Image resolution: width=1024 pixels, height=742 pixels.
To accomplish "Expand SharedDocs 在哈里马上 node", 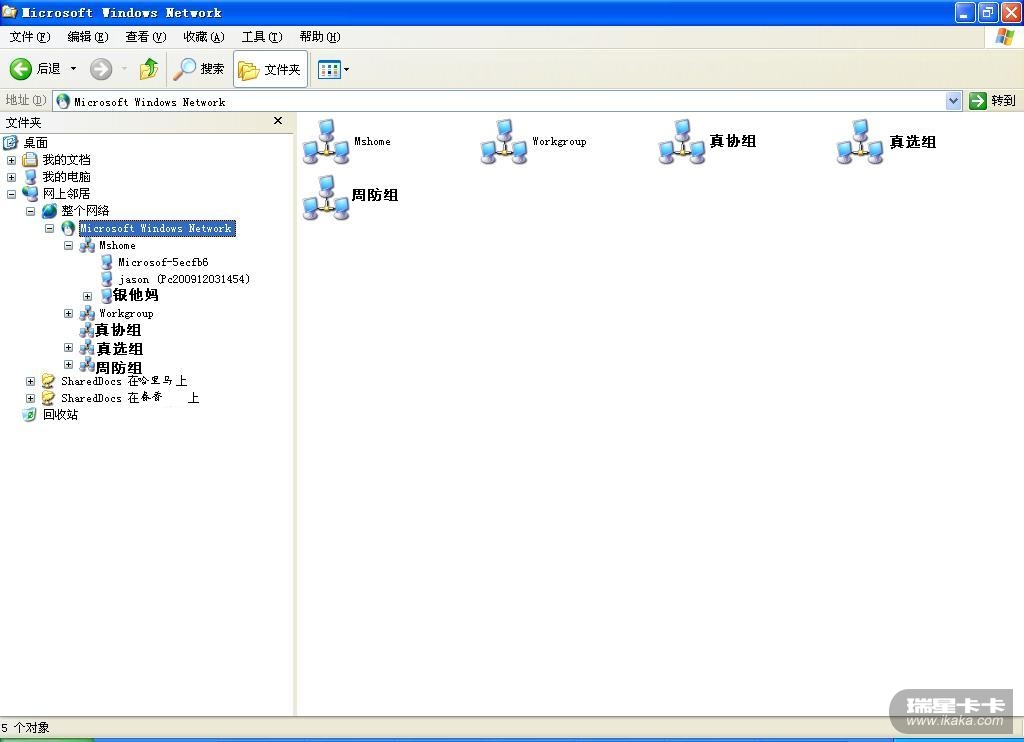I will click(30, 381).
